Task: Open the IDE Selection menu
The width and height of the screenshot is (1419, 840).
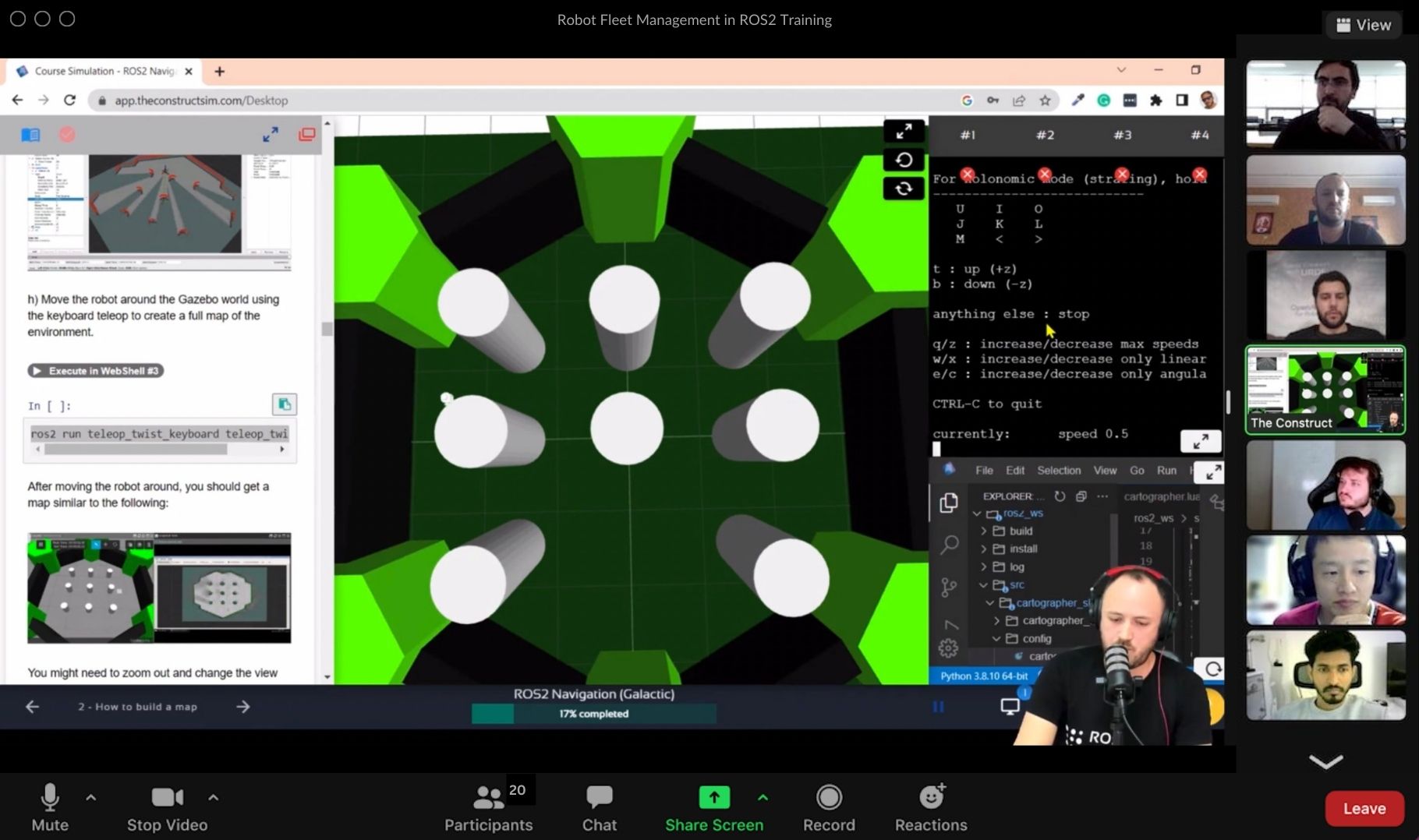Action: click(1059, 470)
